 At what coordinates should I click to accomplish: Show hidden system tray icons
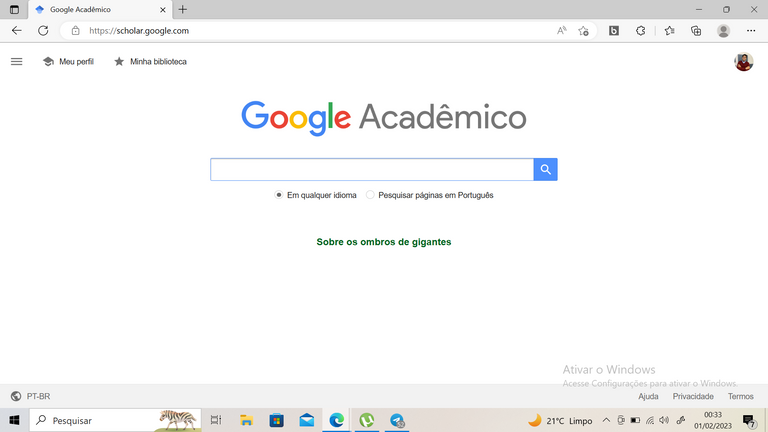(x=606, y=420)
